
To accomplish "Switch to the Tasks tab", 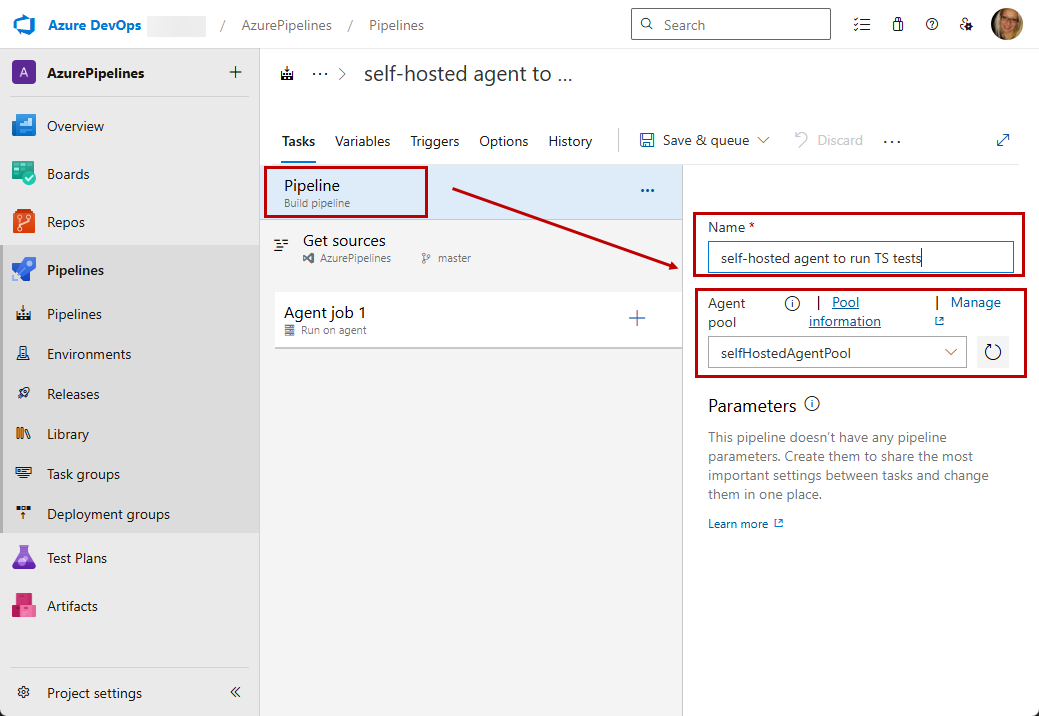I will [298, 141].
